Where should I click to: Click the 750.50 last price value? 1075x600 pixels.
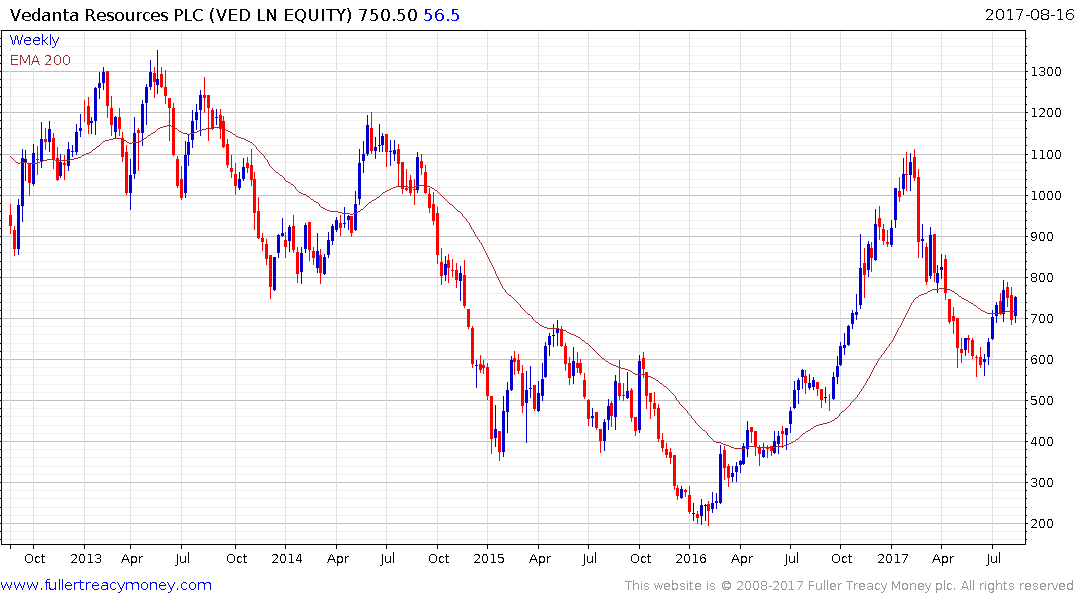tap(388, 15)
